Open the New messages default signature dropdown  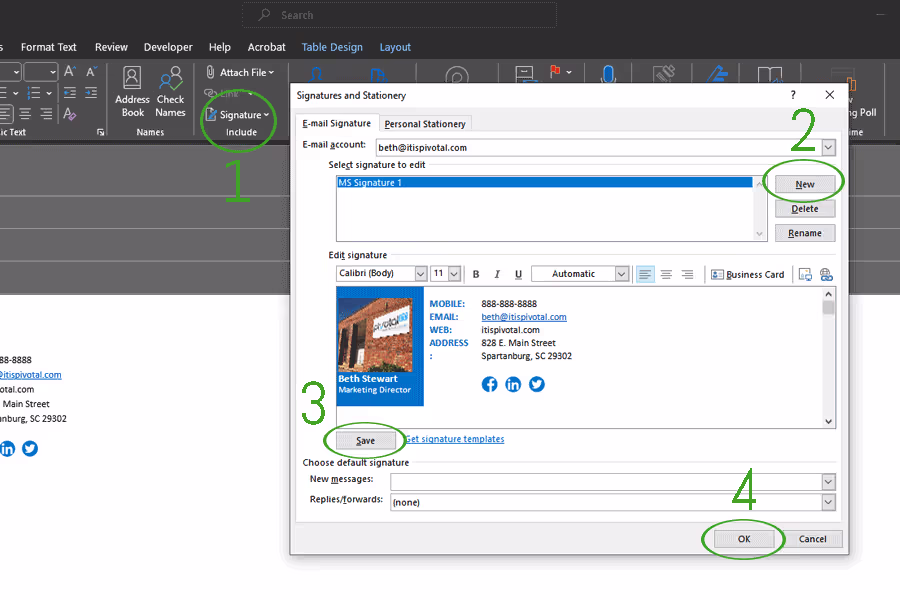point(828,482)
